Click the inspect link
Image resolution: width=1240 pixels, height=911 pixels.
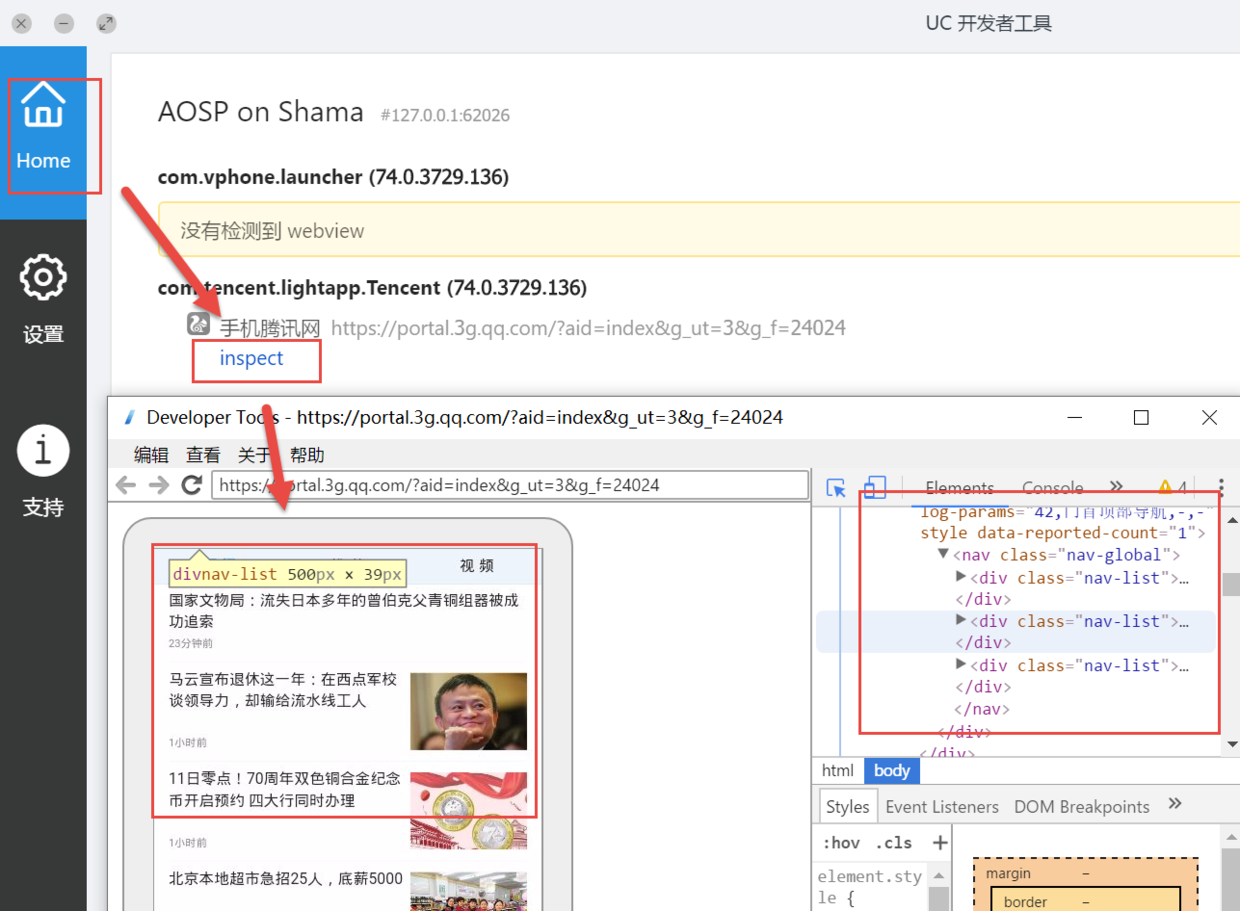pos(251,359)
